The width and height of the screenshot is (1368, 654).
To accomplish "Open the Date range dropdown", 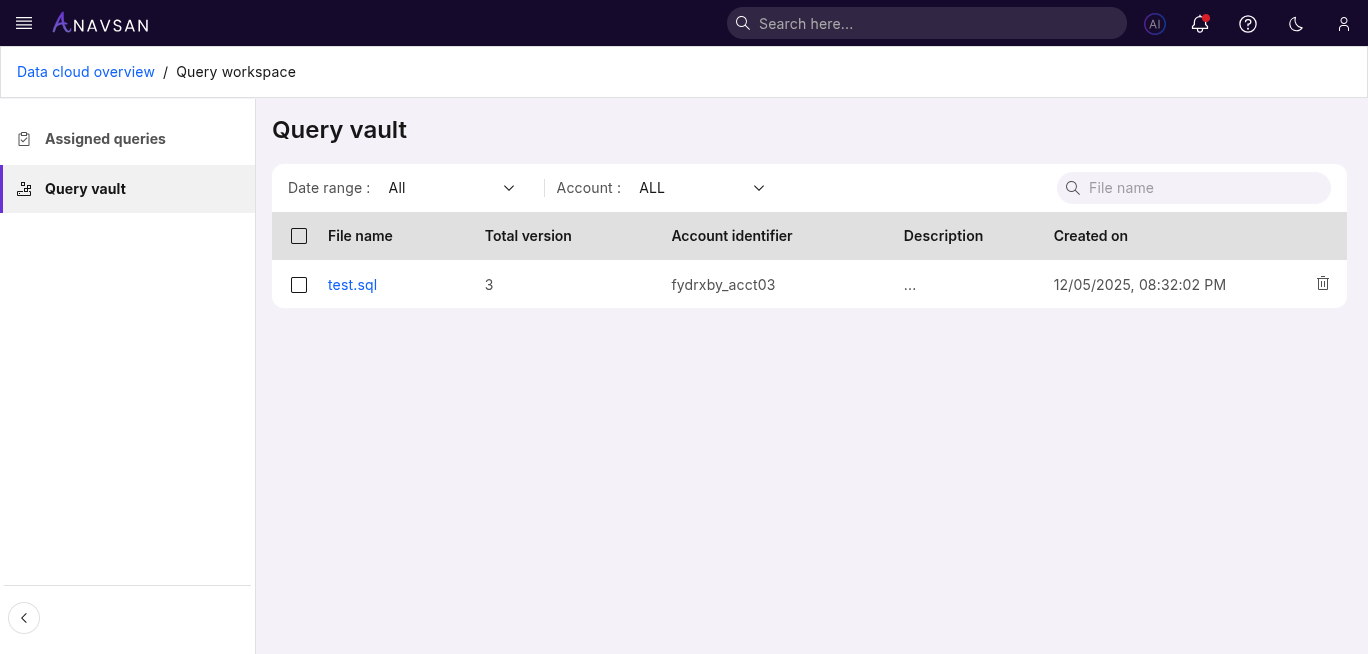I will [452, 187].
